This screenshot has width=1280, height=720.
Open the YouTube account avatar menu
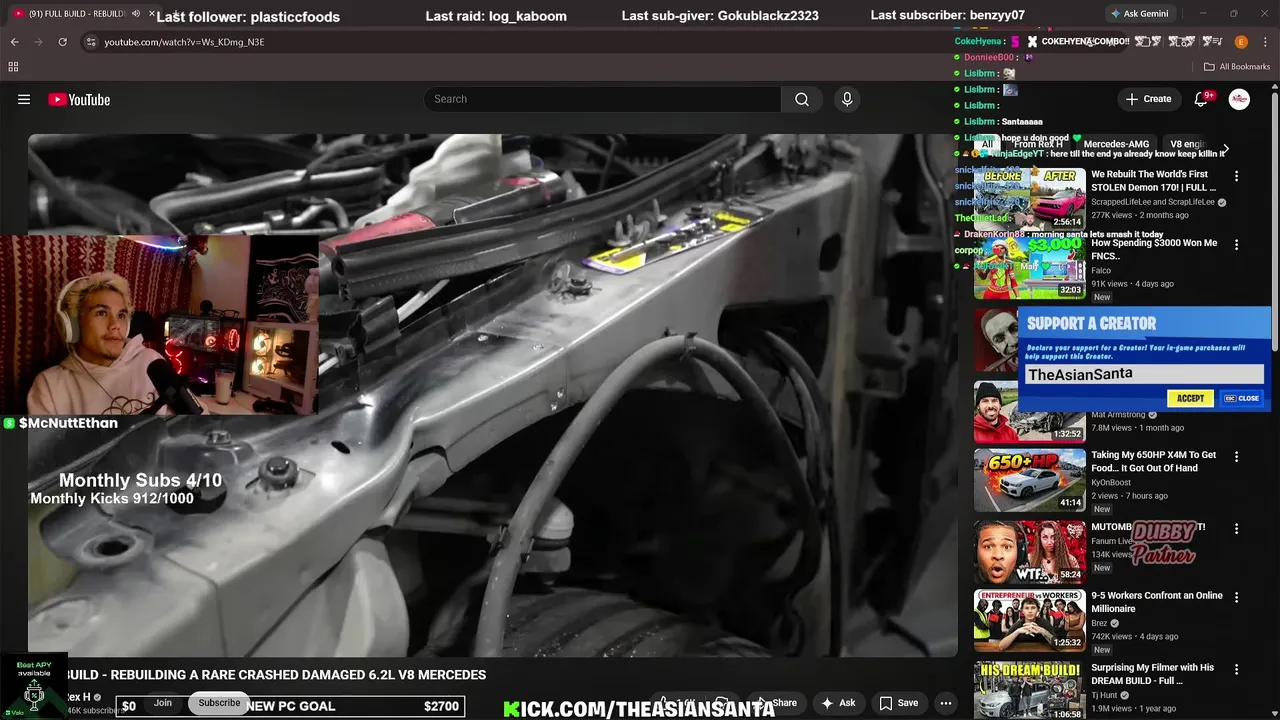(1239, 99)
